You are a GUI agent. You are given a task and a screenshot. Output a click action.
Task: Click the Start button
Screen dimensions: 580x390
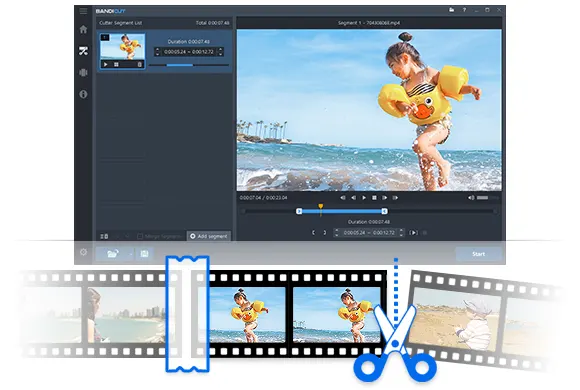coord(478,254)
